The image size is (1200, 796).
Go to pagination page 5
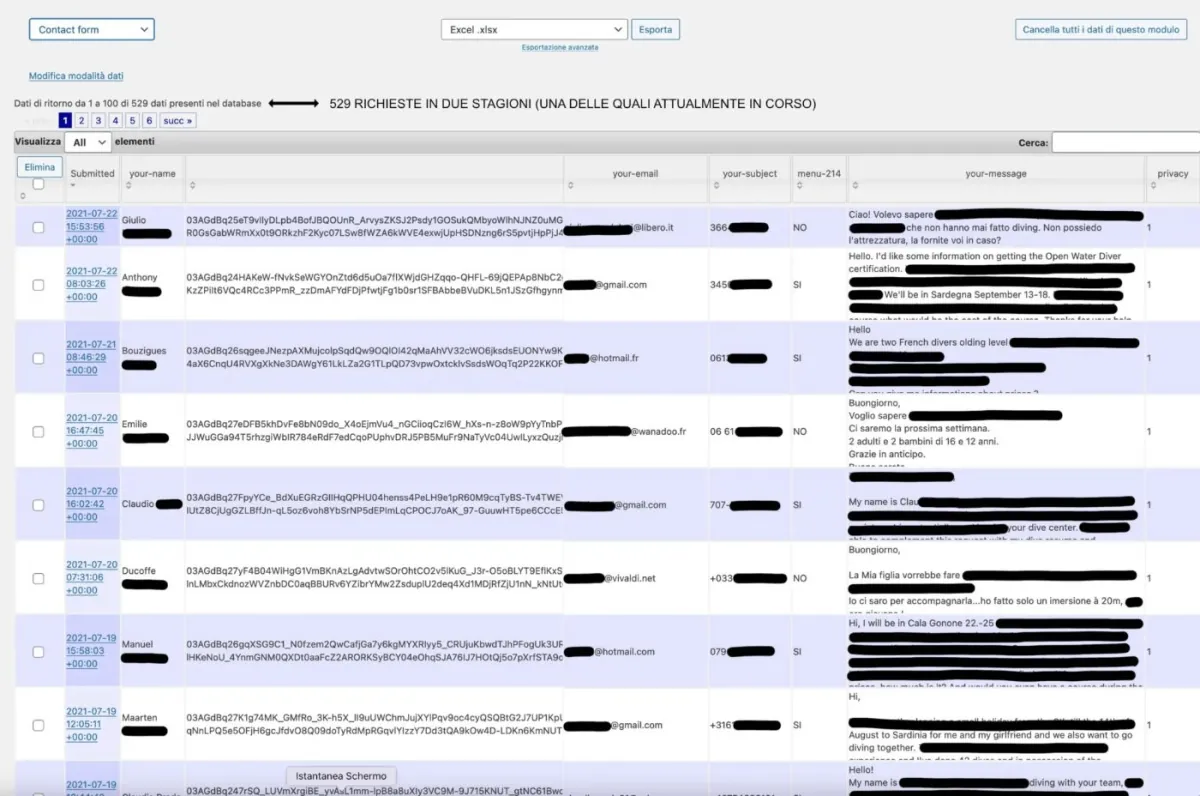pos(132,121)
